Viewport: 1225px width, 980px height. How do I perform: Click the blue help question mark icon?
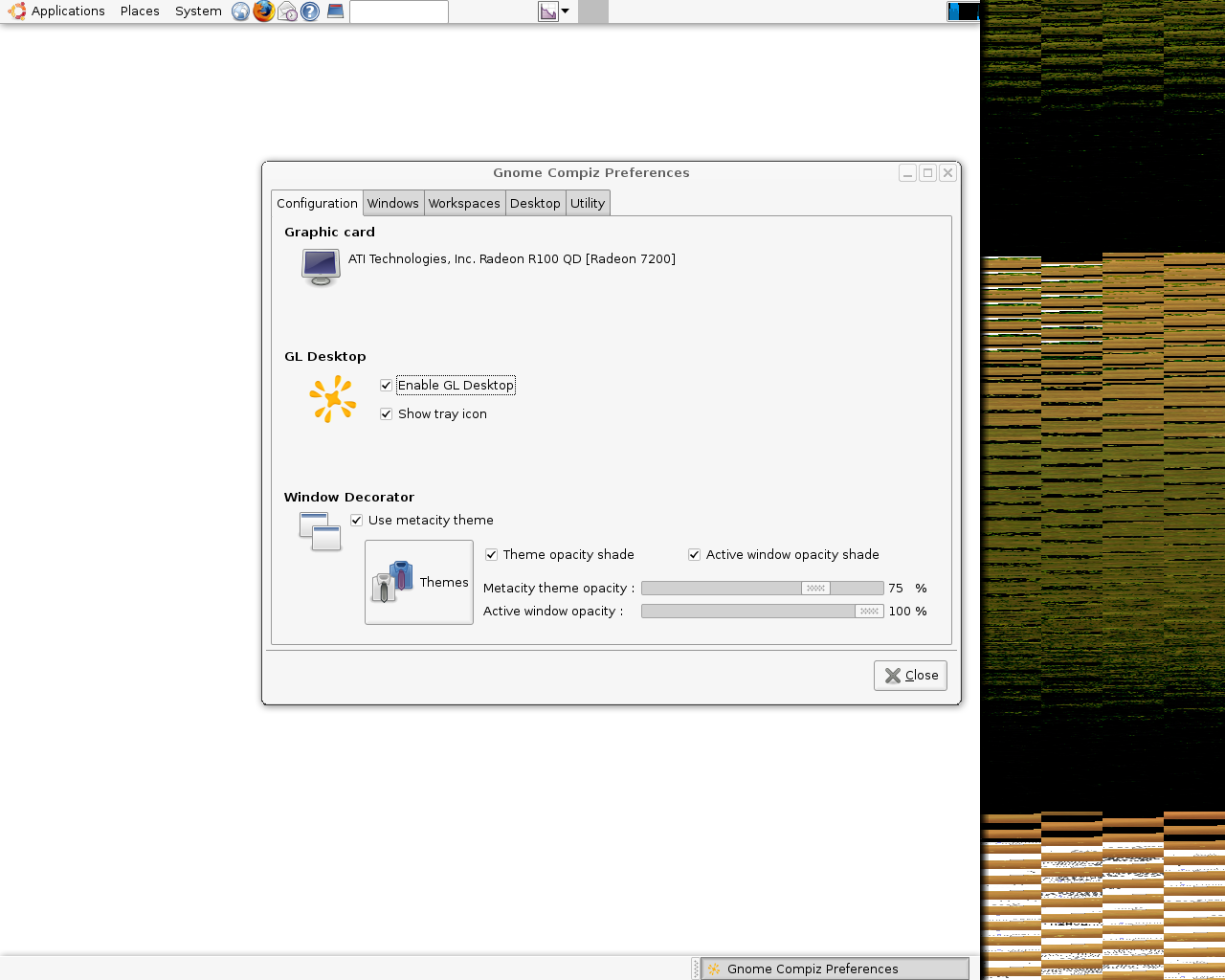[310, 11]
